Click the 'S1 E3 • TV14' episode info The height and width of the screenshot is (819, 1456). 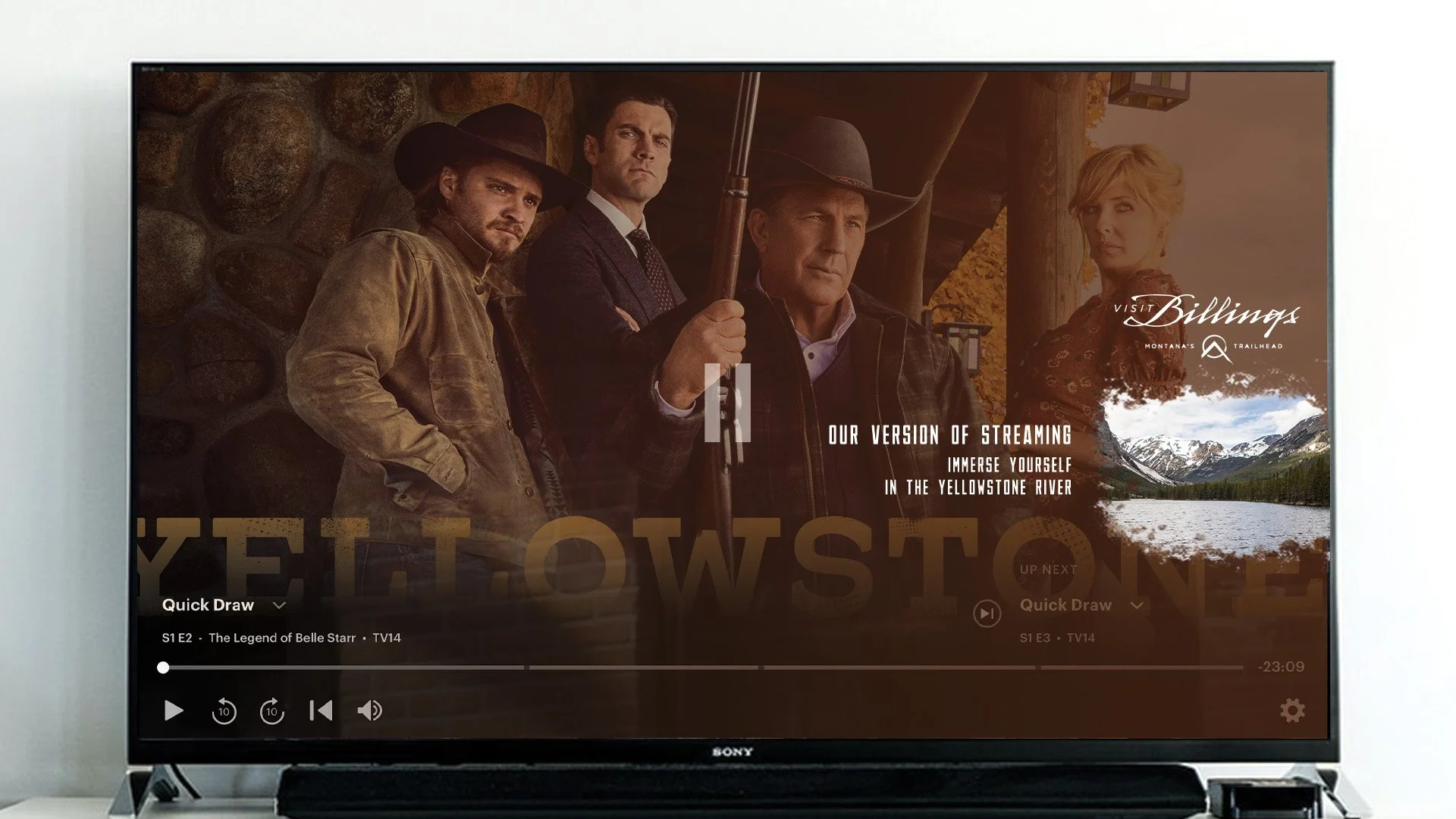(x=1057, y=638)
